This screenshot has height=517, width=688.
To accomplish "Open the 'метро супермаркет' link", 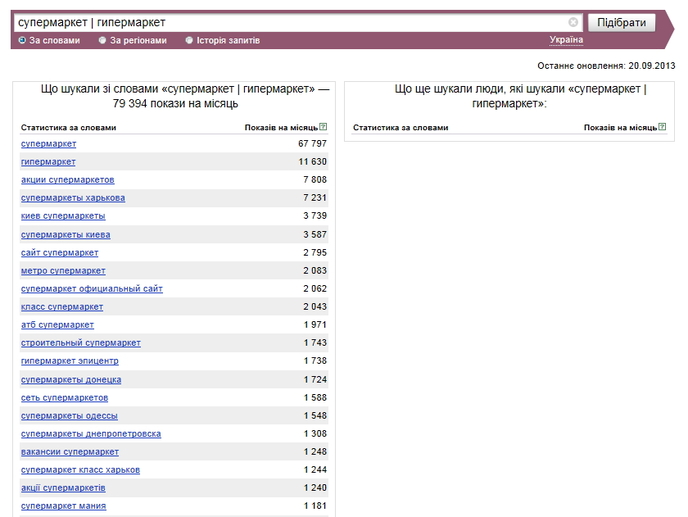I will pos(63,271).
